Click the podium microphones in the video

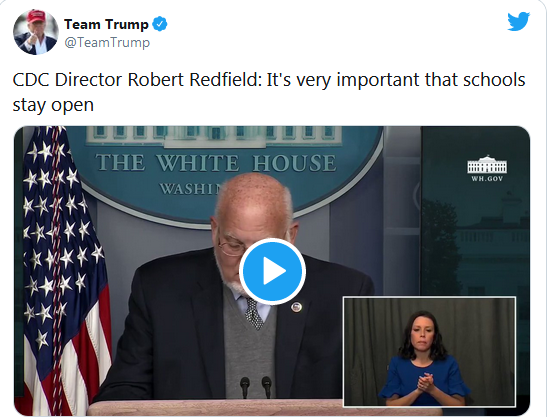[255, 387]
